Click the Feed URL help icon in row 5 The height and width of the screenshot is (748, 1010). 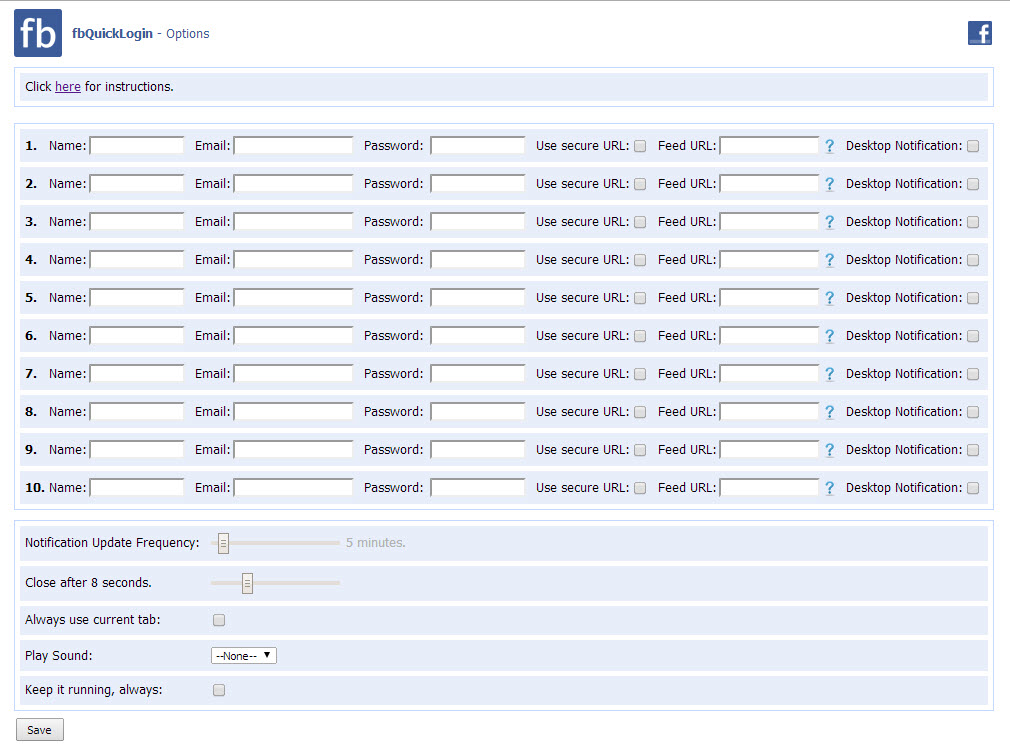click(x=829, y=298)
